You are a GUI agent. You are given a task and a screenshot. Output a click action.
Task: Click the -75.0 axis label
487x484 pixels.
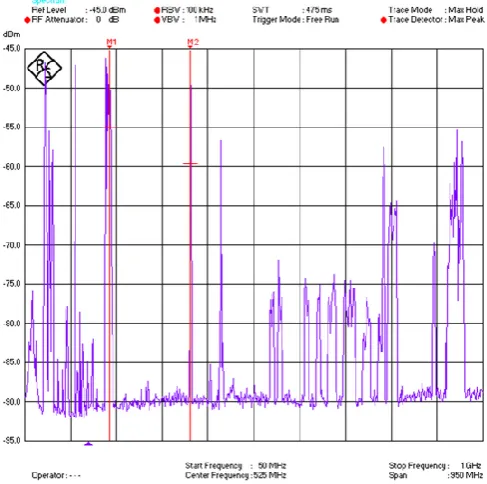12,284
